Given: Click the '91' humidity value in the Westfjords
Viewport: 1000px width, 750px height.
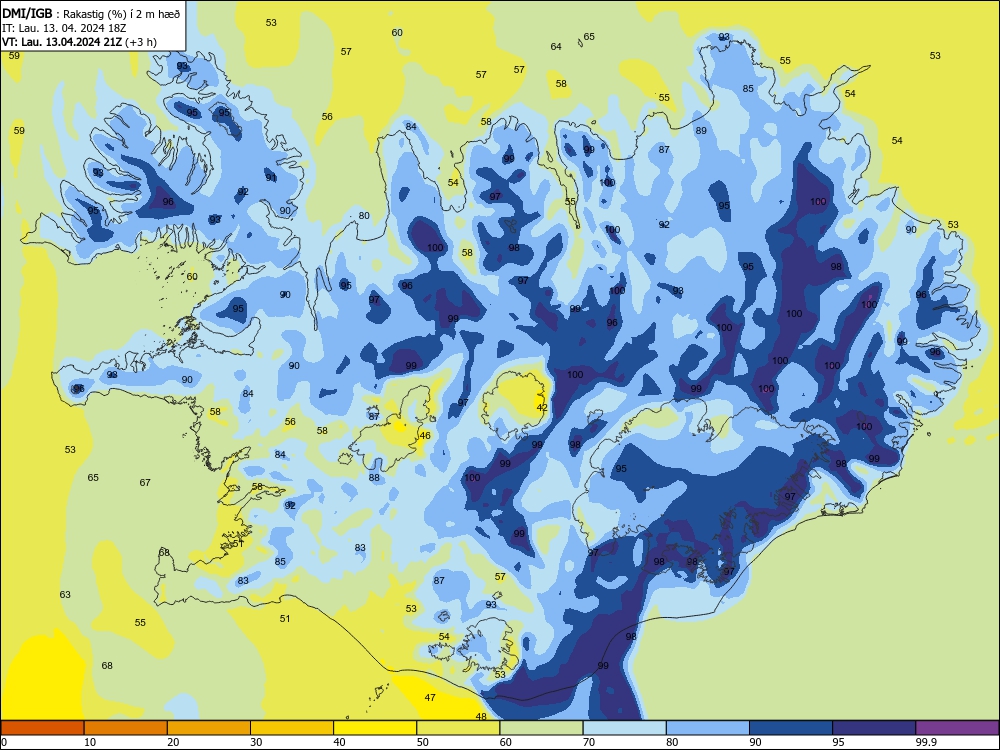Looking at the screenshot, I should 271,178.
